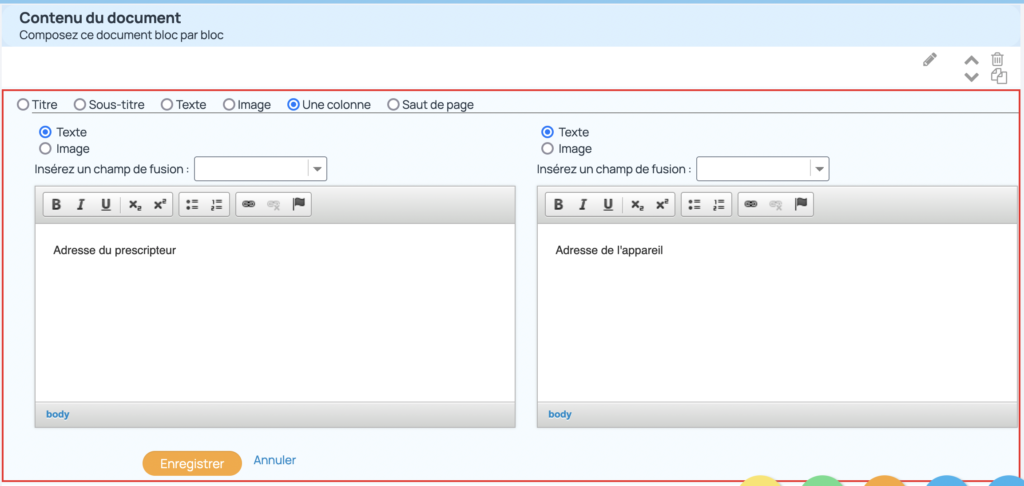This screenshot has height=486, width=1024.
Task: Select the Saut de page radio
Action: point(393,105)
